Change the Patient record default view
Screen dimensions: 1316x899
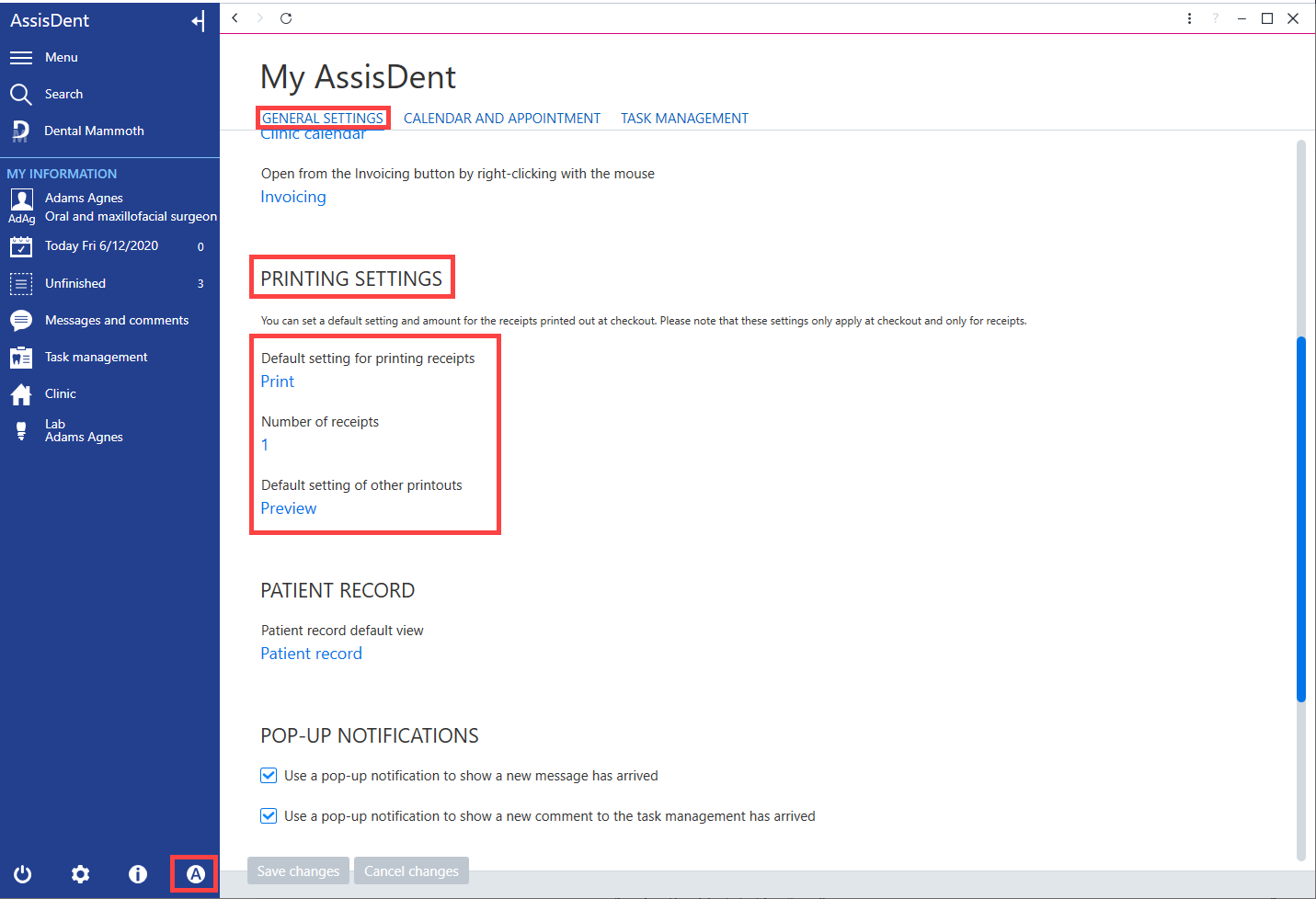point(312,654)
